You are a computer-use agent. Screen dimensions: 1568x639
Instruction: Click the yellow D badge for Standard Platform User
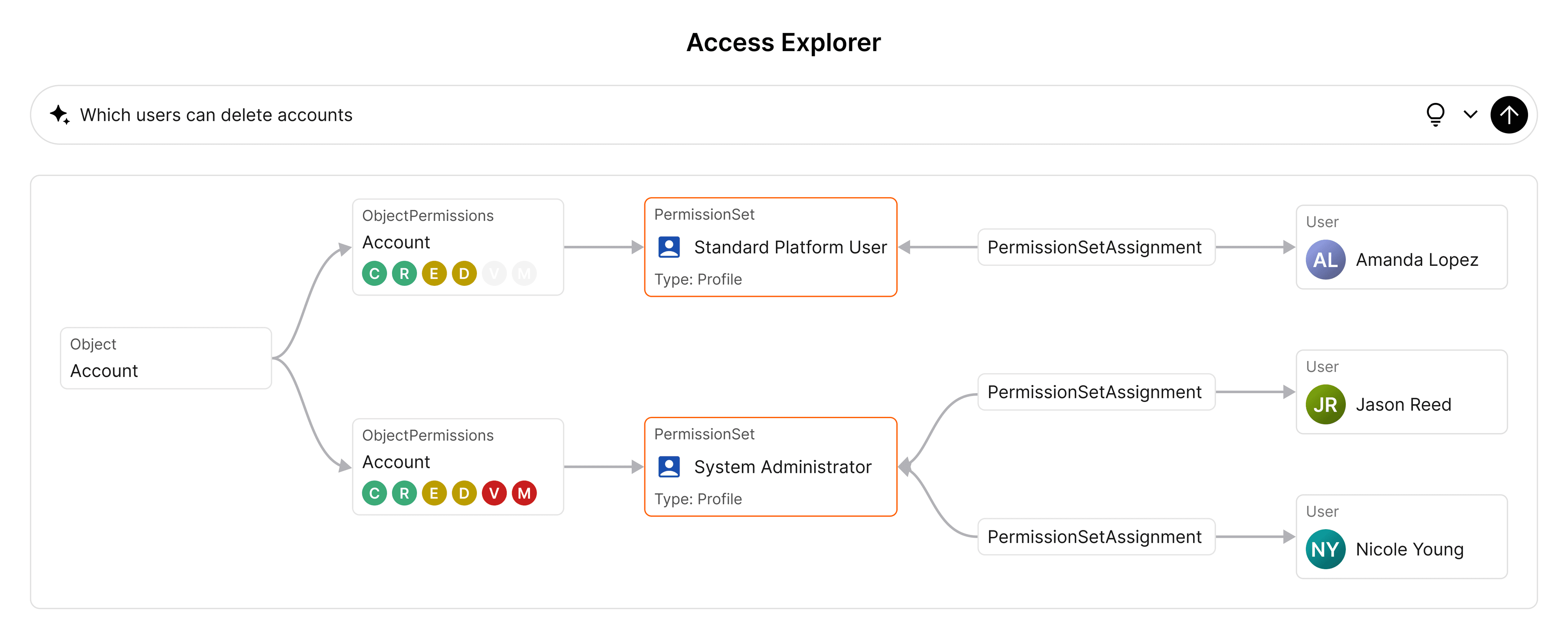pos(464,273)
